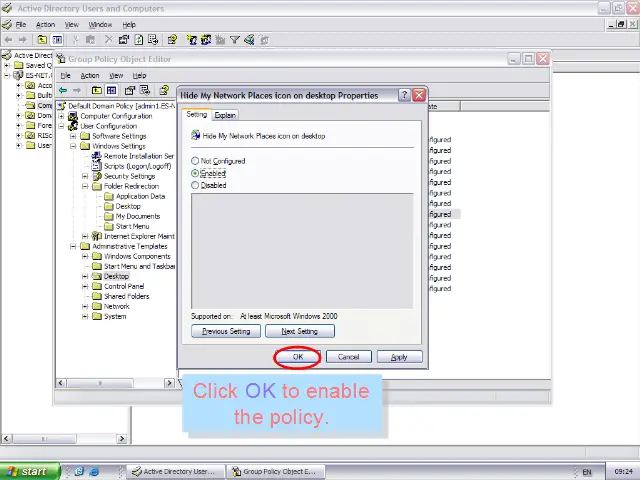The image size is (640, 480).
Task: Select the Disabled radio button
Action: (195, 185)
